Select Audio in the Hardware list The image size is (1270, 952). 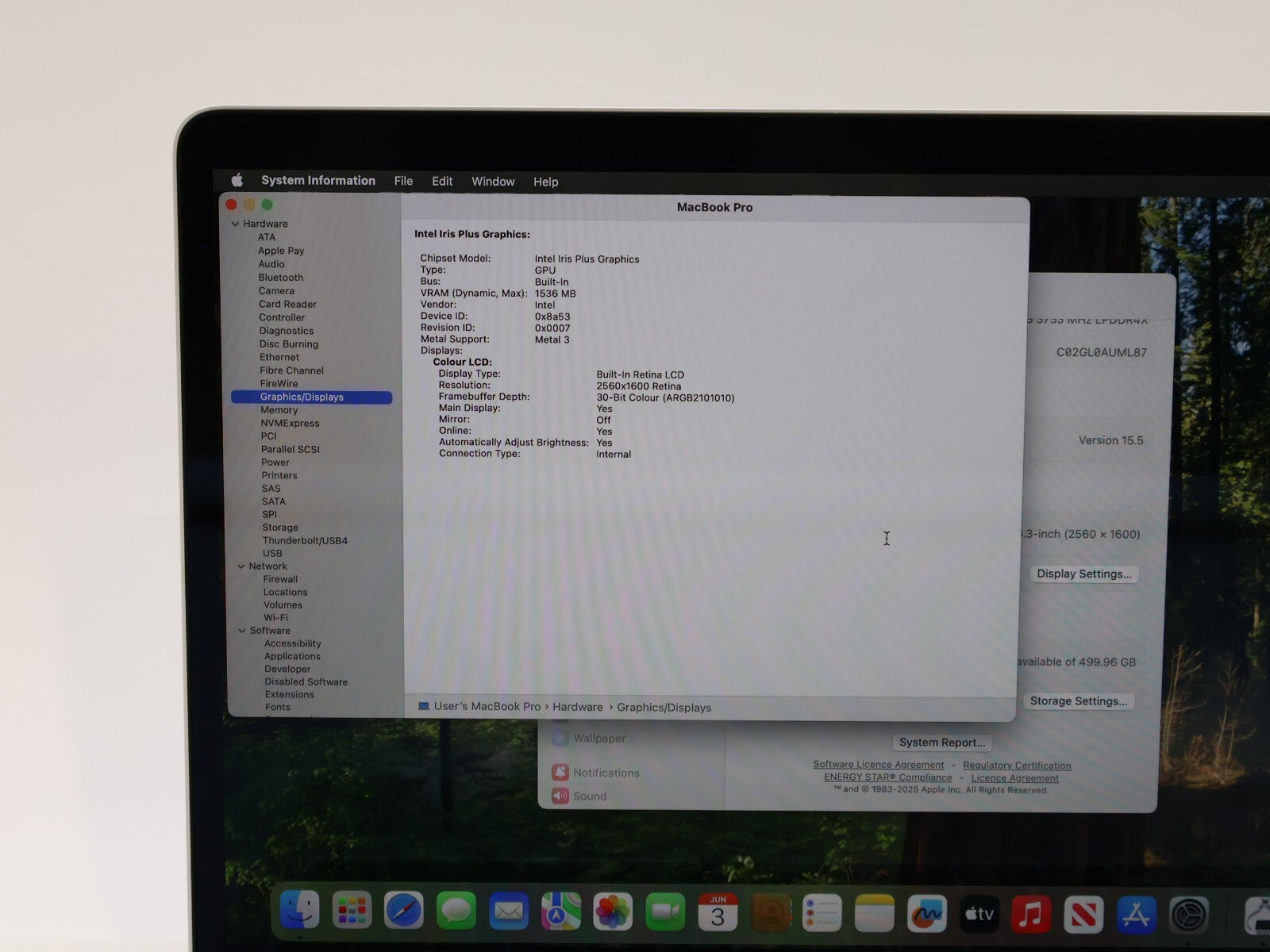coord(271,264)
